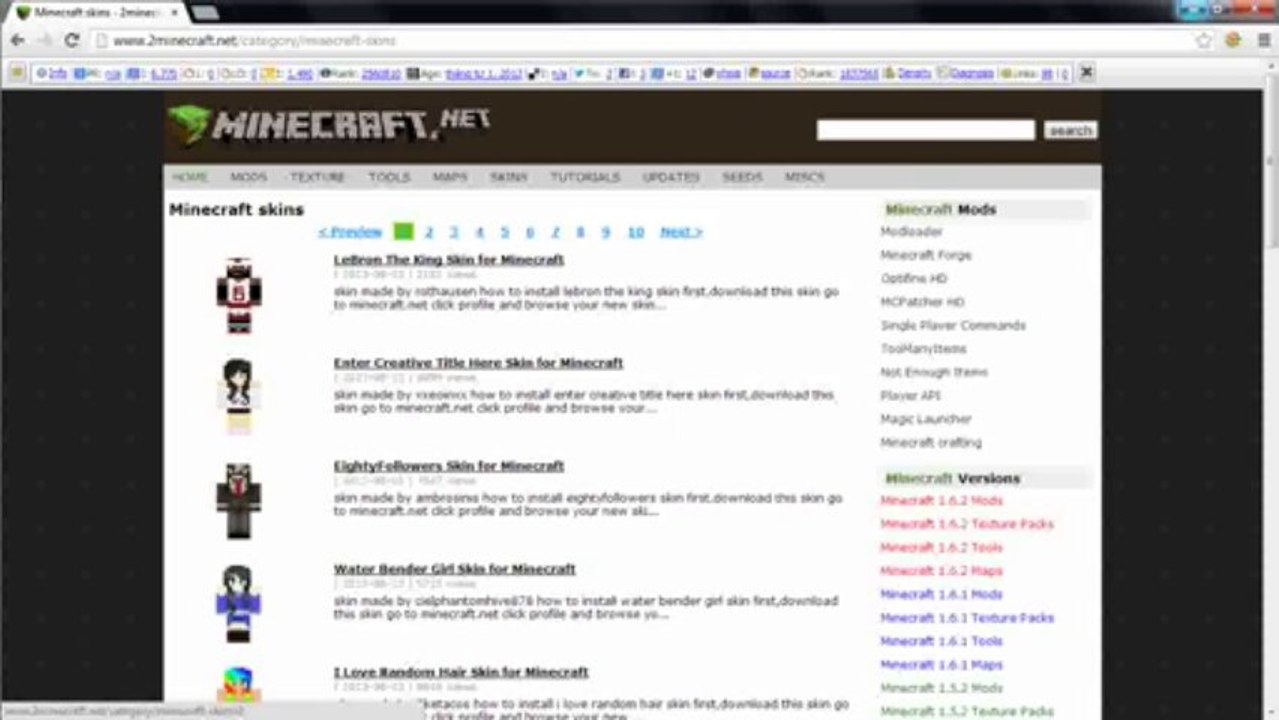Open the SEEDS menu item

tap(742, 177)
